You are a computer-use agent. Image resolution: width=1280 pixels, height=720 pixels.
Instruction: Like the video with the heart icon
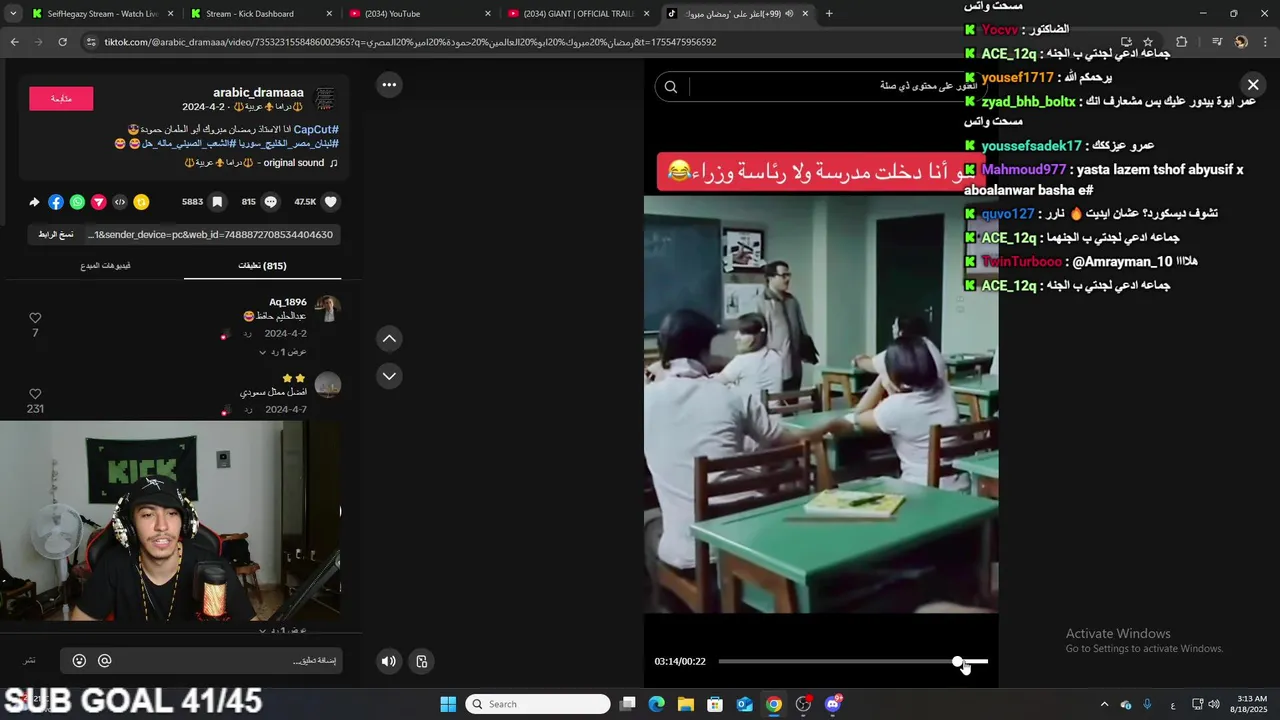[x=331, y=202]
